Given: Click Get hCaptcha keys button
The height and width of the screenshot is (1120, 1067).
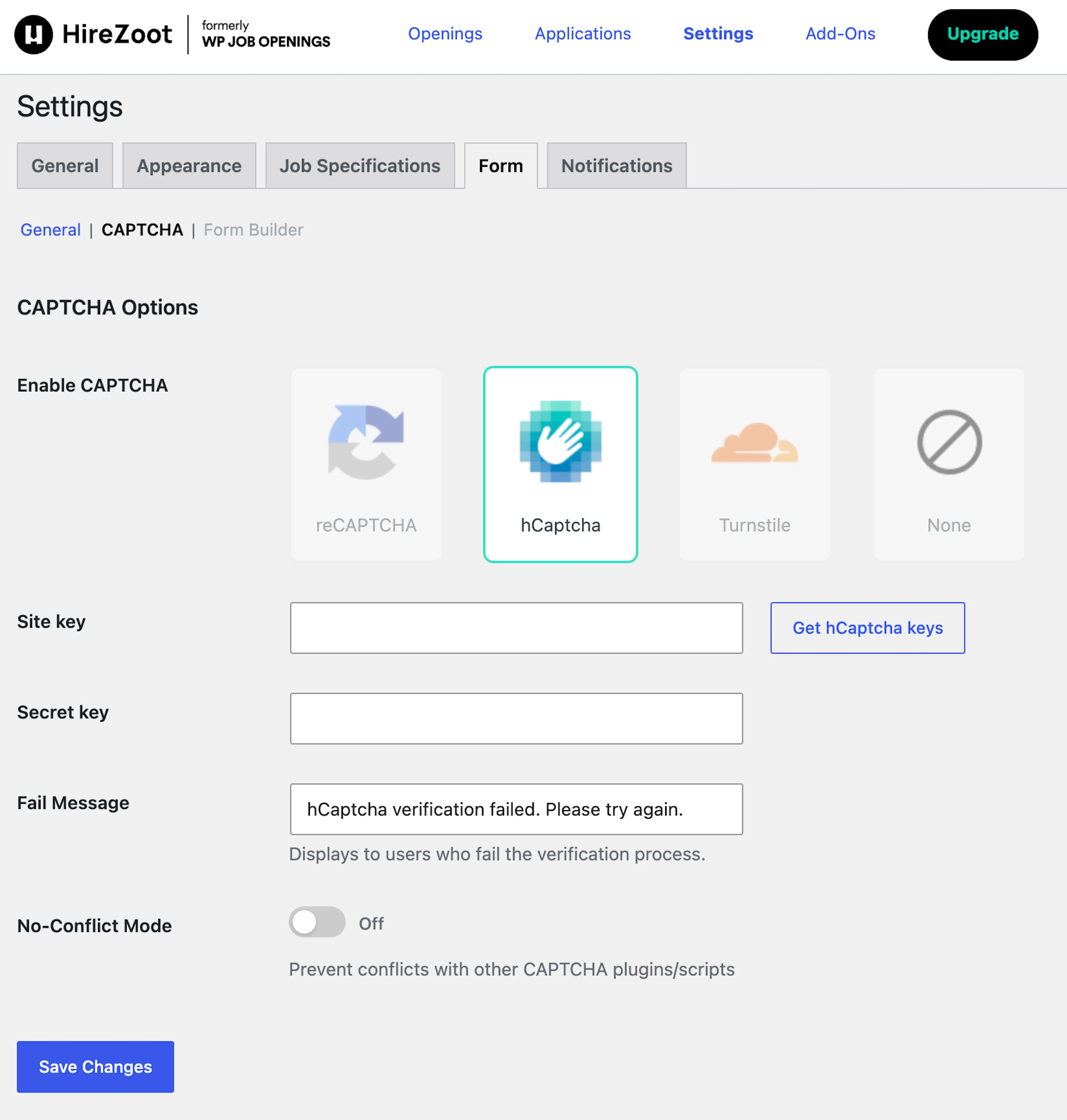Looking at the screenshot, I should (867, 628).
